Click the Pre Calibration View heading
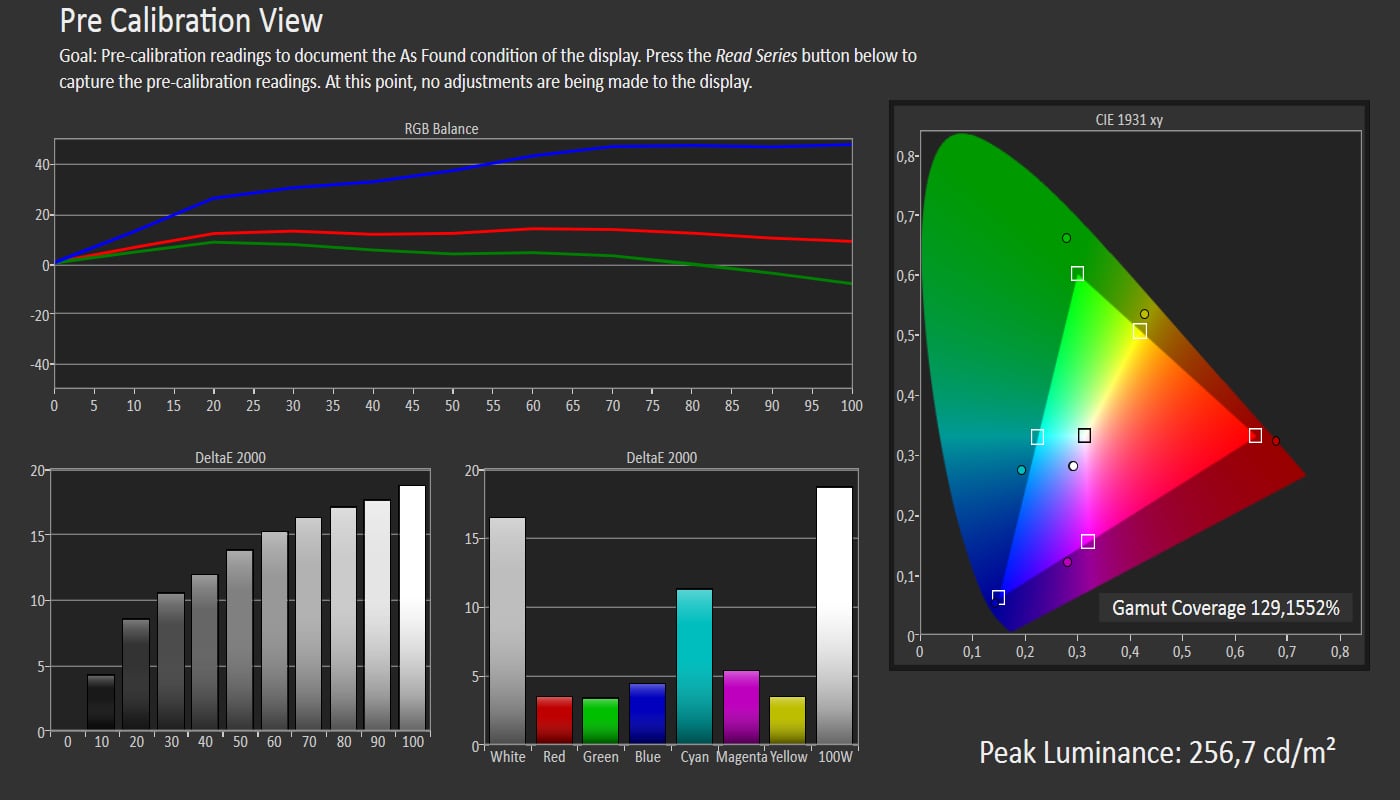 [190, 20]
